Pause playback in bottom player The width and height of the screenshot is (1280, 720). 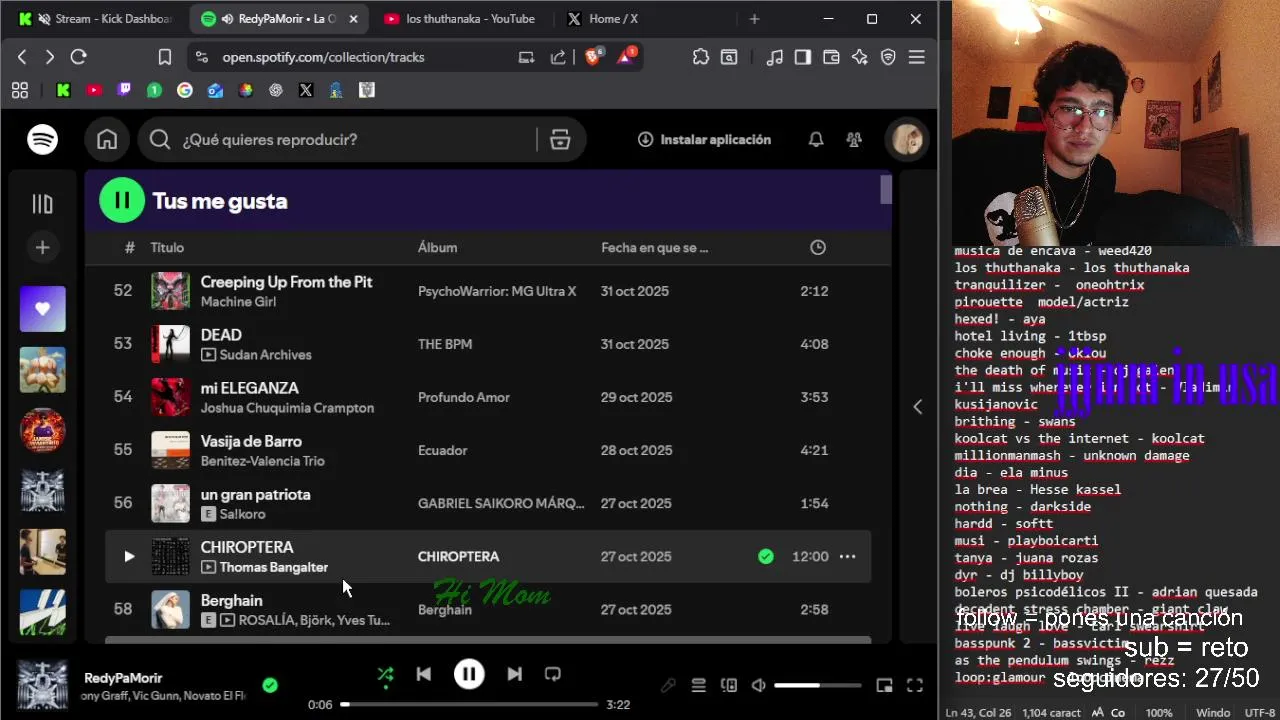pos(469,674)
